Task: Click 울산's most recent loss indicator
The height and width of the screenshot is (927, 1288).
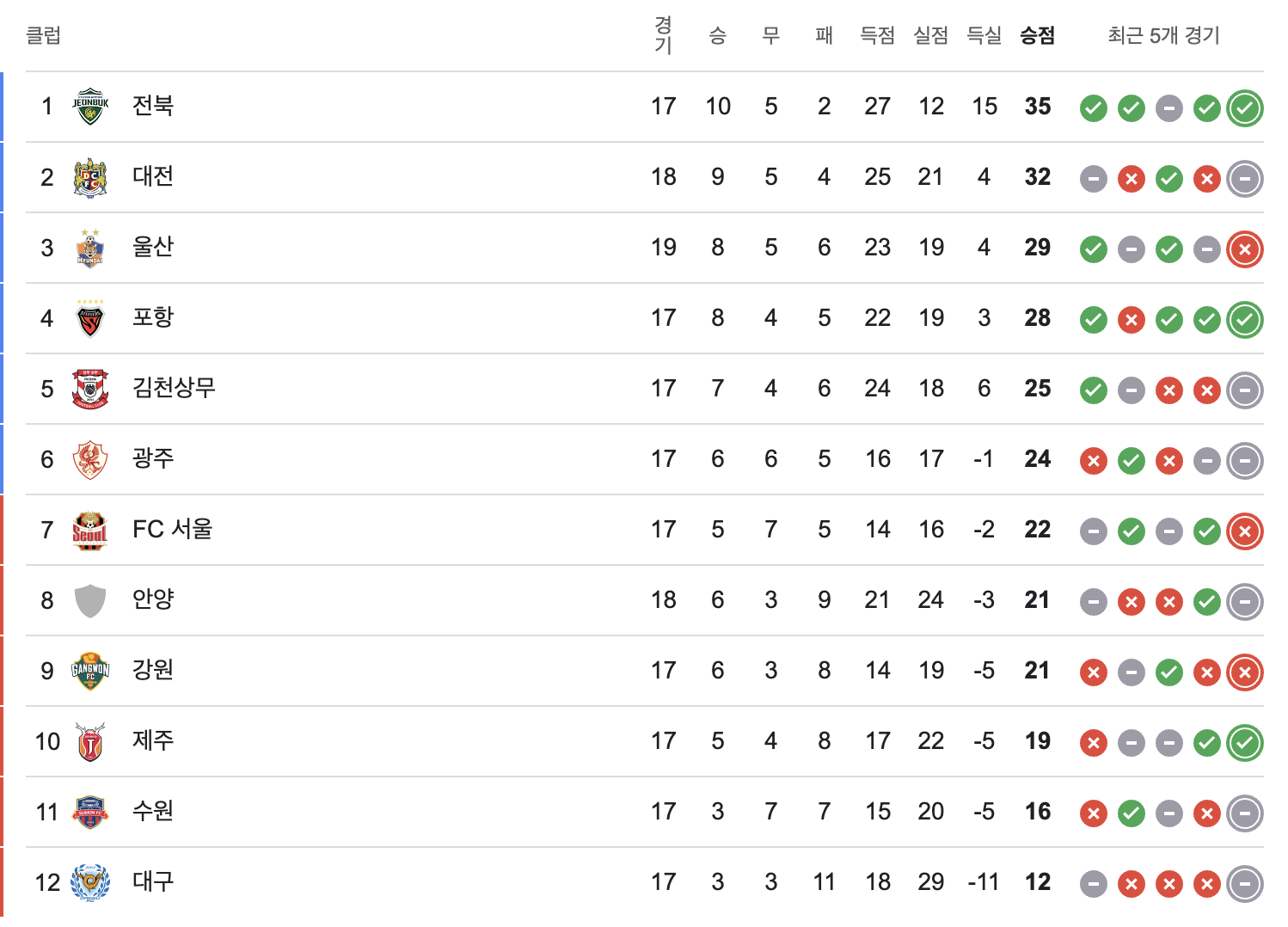Action: 1245,249
